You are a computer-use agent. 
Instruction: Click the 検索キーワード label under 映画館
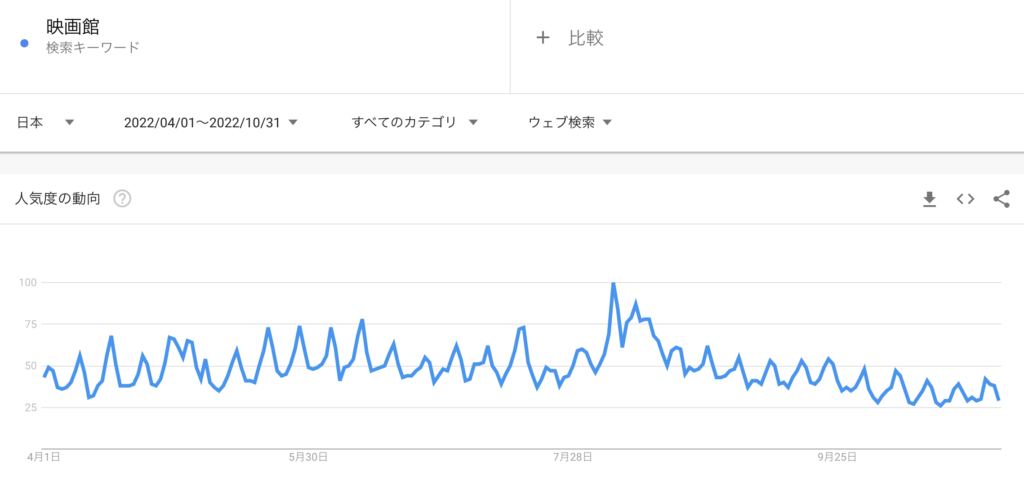(93, 48)
